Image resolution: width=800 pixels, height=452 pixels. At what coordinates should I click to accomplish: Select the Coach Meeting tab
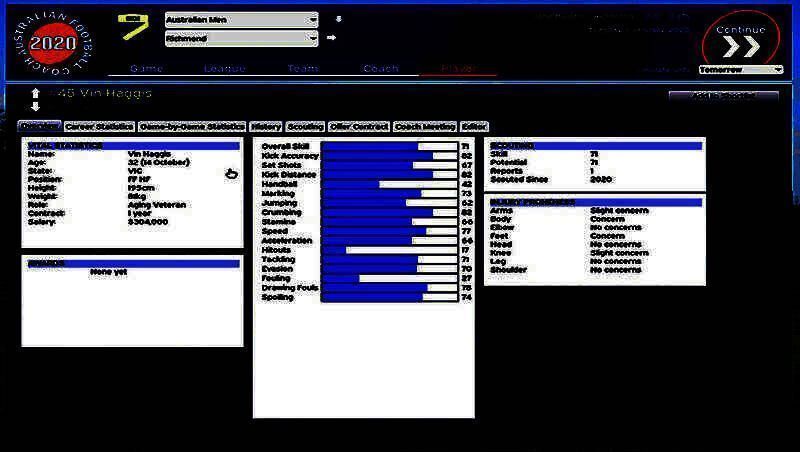[425, 127]
